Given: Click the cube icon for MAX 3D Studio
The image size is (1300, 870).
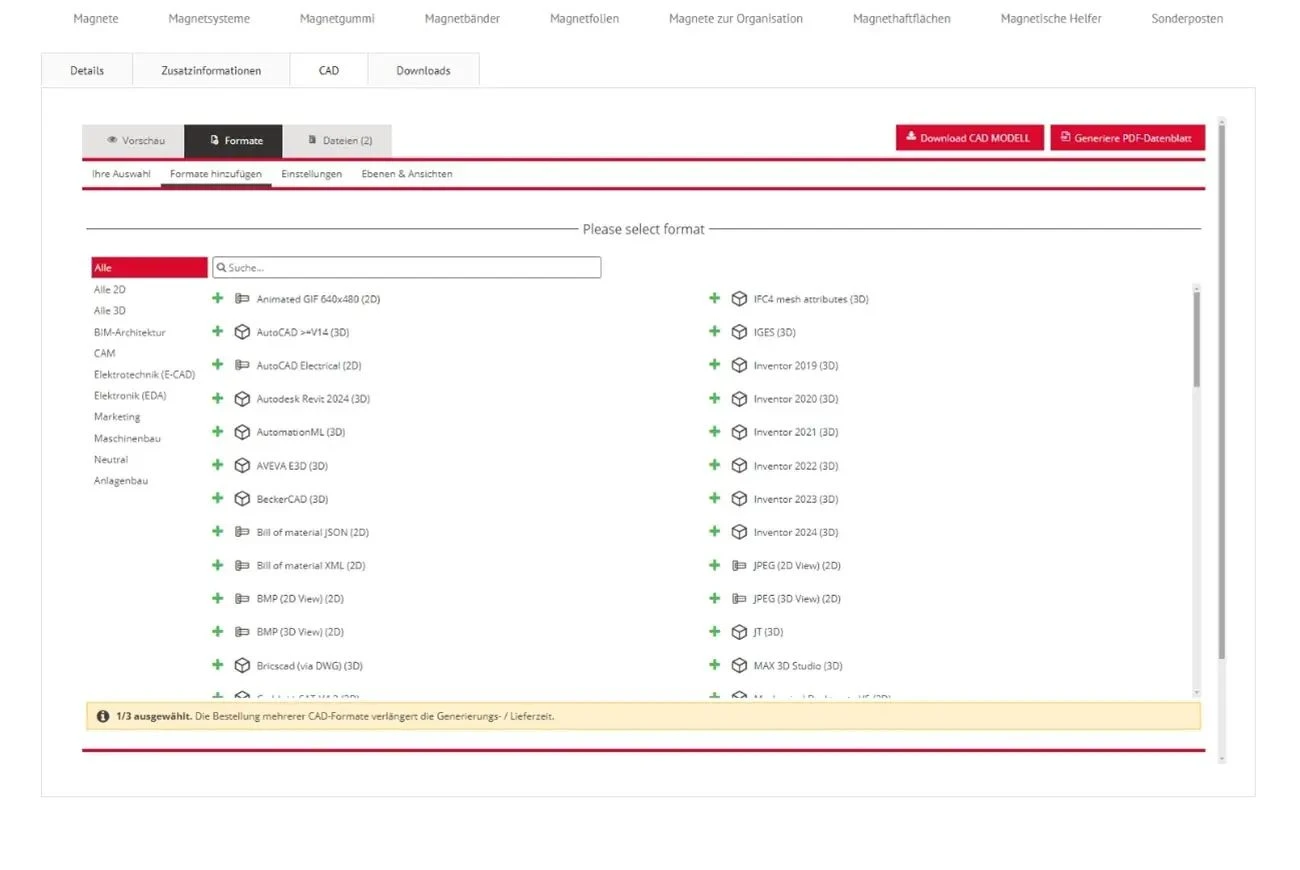Looking at the screenshot, I should pos(739,665).
